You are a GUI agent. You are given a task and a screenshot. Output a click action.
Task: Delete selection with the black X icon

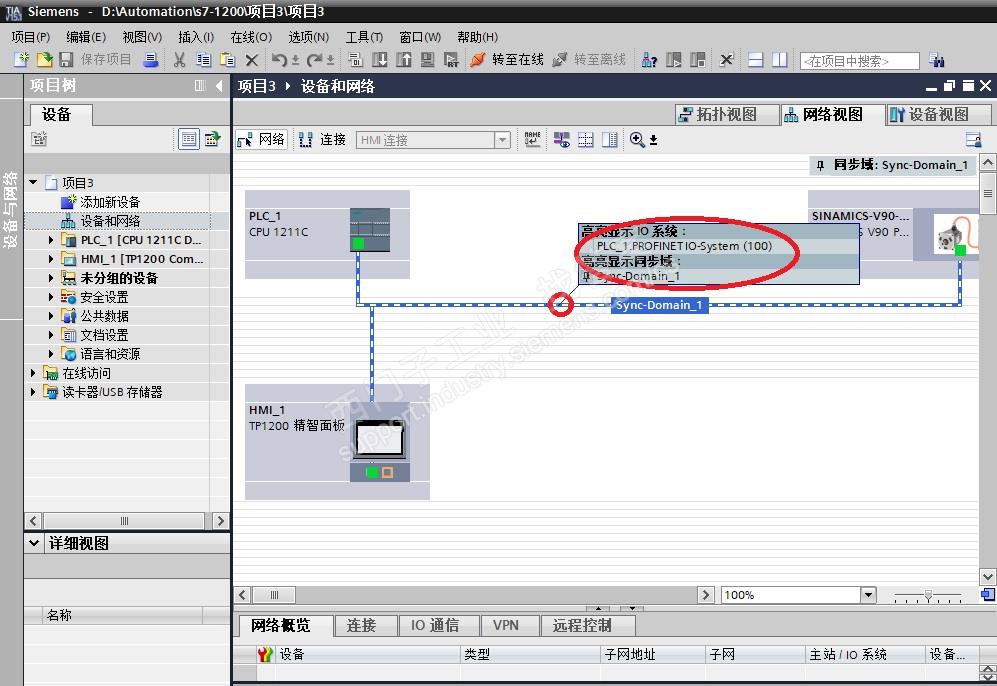[x=252, y=60]
